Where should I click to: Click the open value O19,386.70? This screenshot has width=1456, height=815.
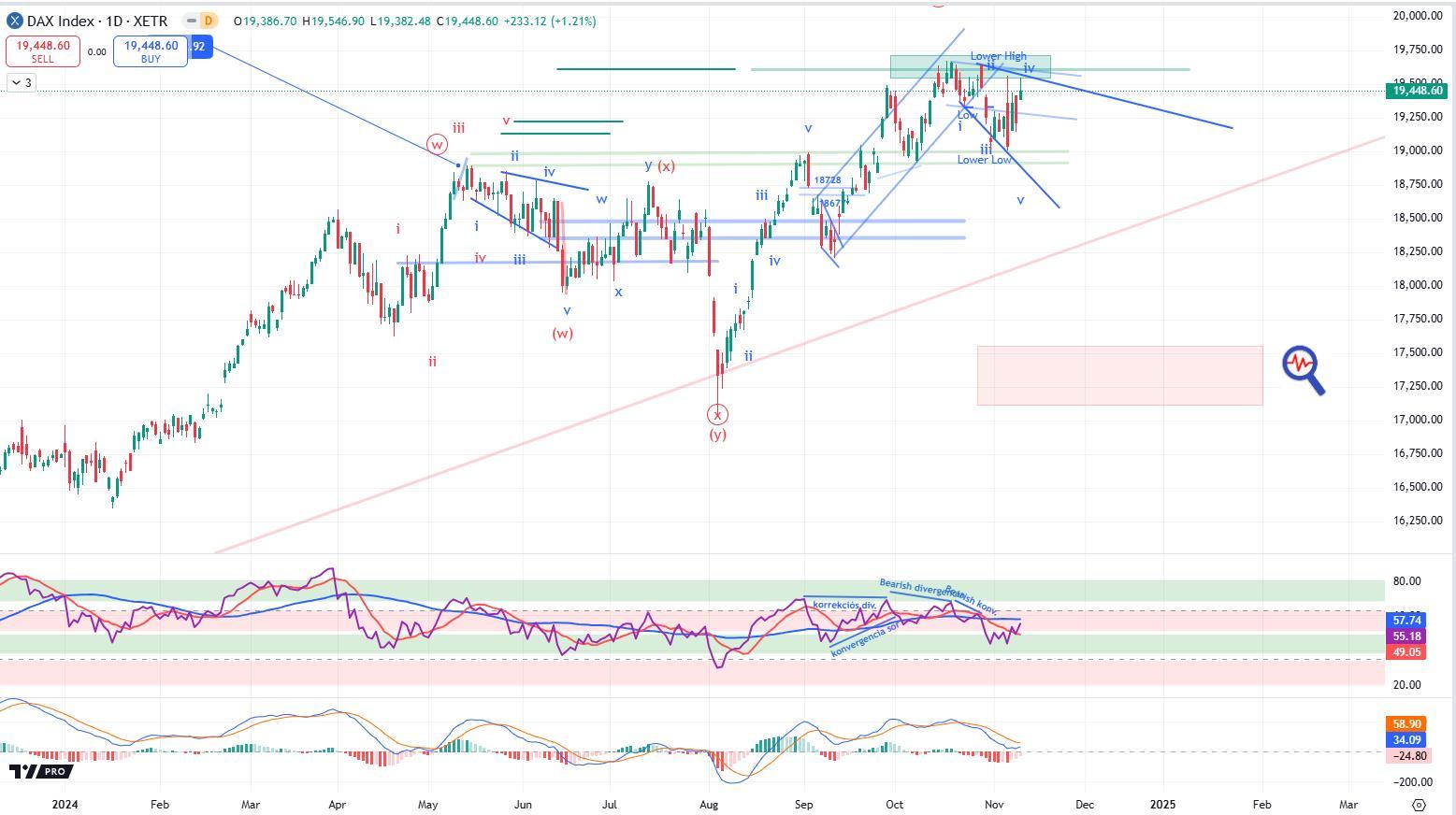coord(266,21)
